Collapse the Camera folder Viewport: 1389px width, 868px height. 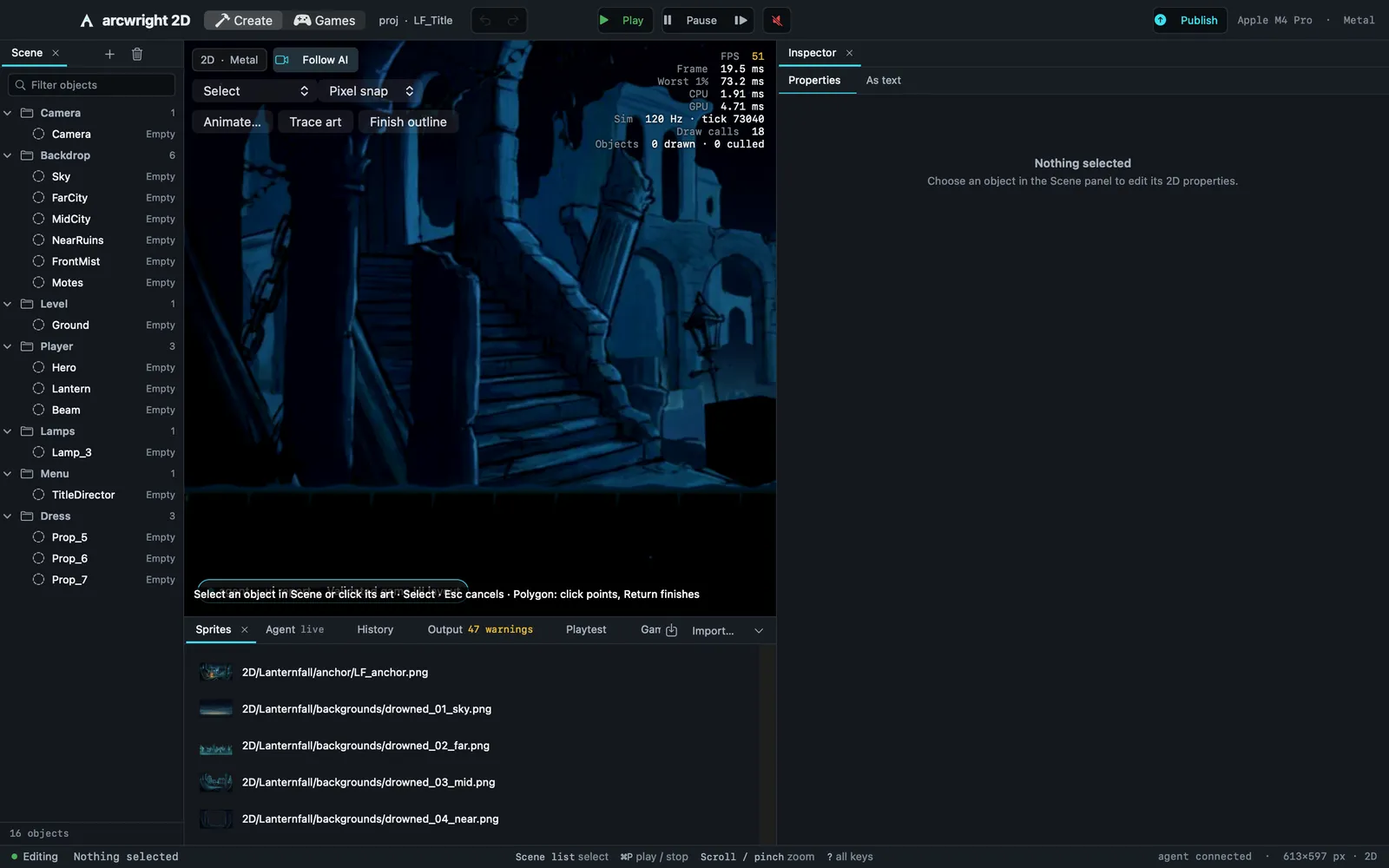8,113
